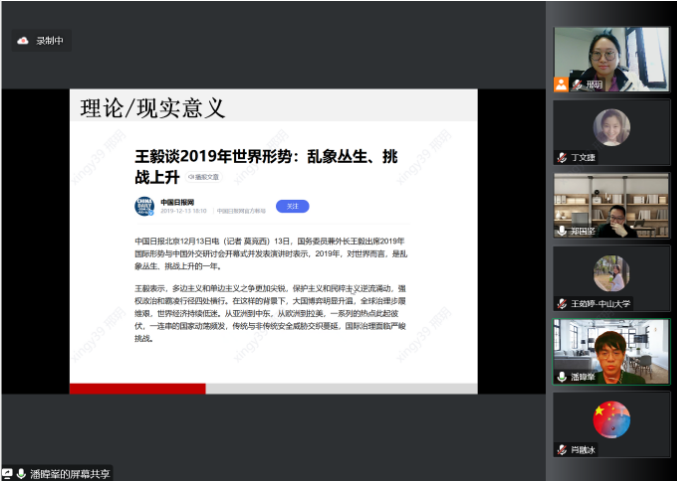This screenshot has height=483, width=677.
Task: Click microphone icon beside 郑国坚
Action: (562, 231)
